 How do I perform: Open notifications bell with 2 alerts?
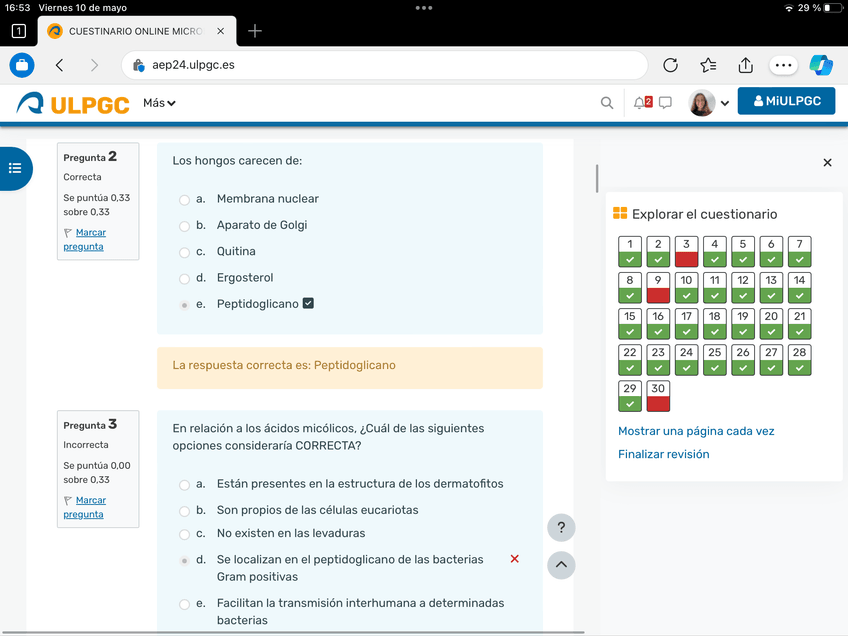[x=642, y=102]
